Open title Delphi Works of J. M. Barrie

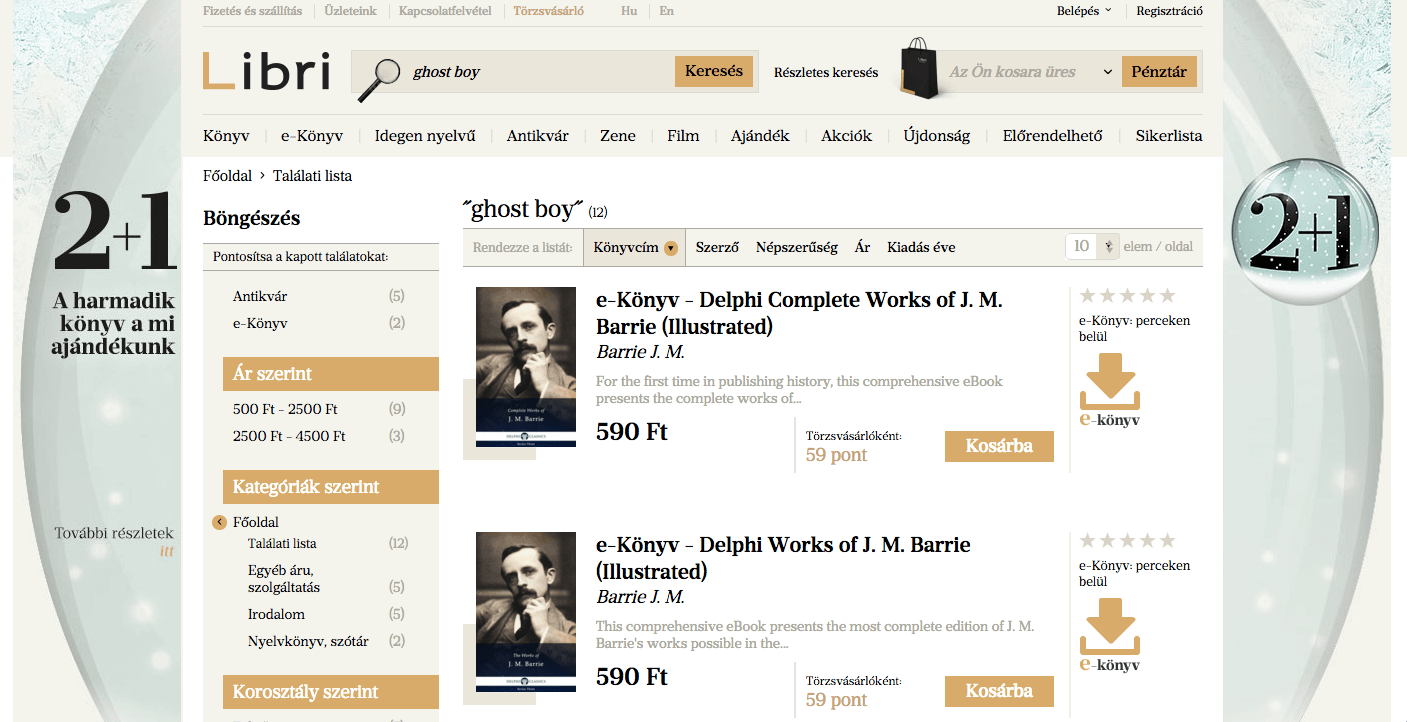[783, 558]
